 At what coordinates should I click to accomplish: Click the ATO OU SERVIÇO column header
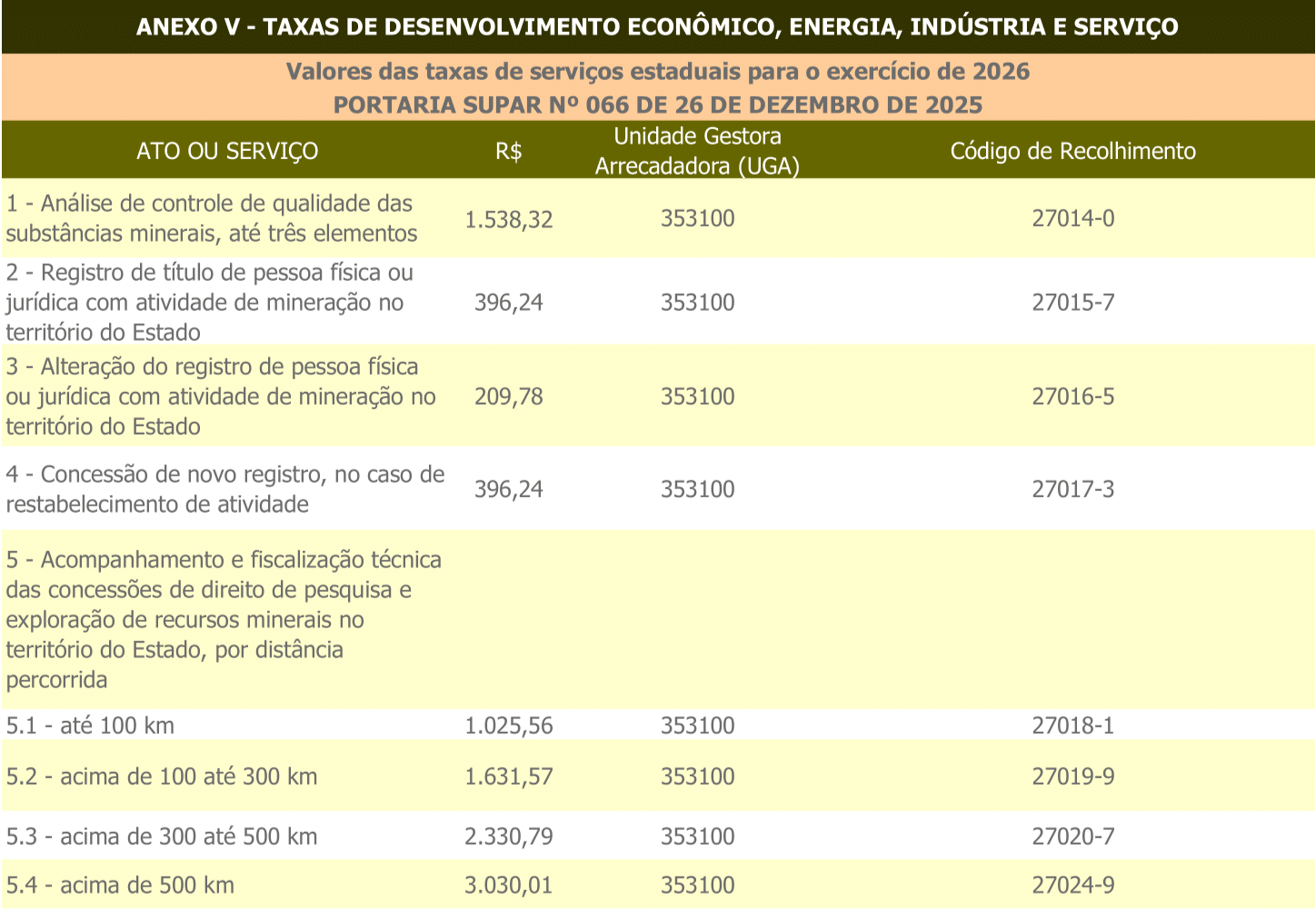pyautogui.click(x=227, y=151)
